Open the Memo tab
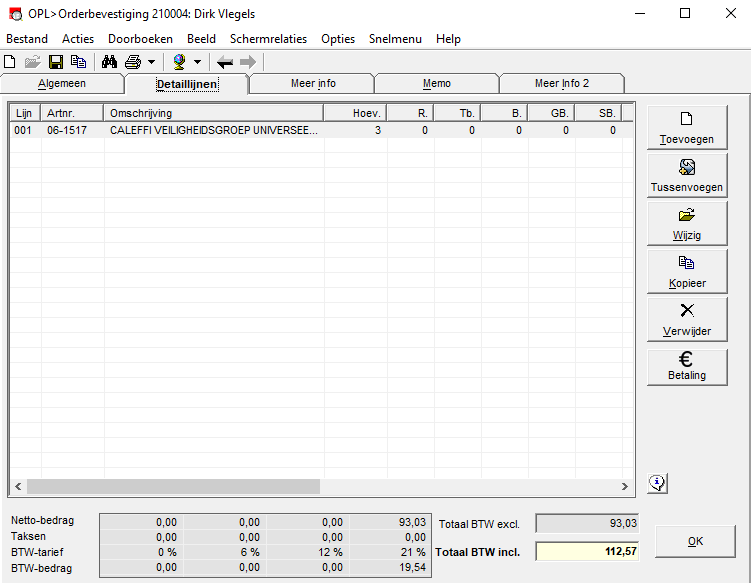Viewport: 751px width, 583px height. click(437, 83)
